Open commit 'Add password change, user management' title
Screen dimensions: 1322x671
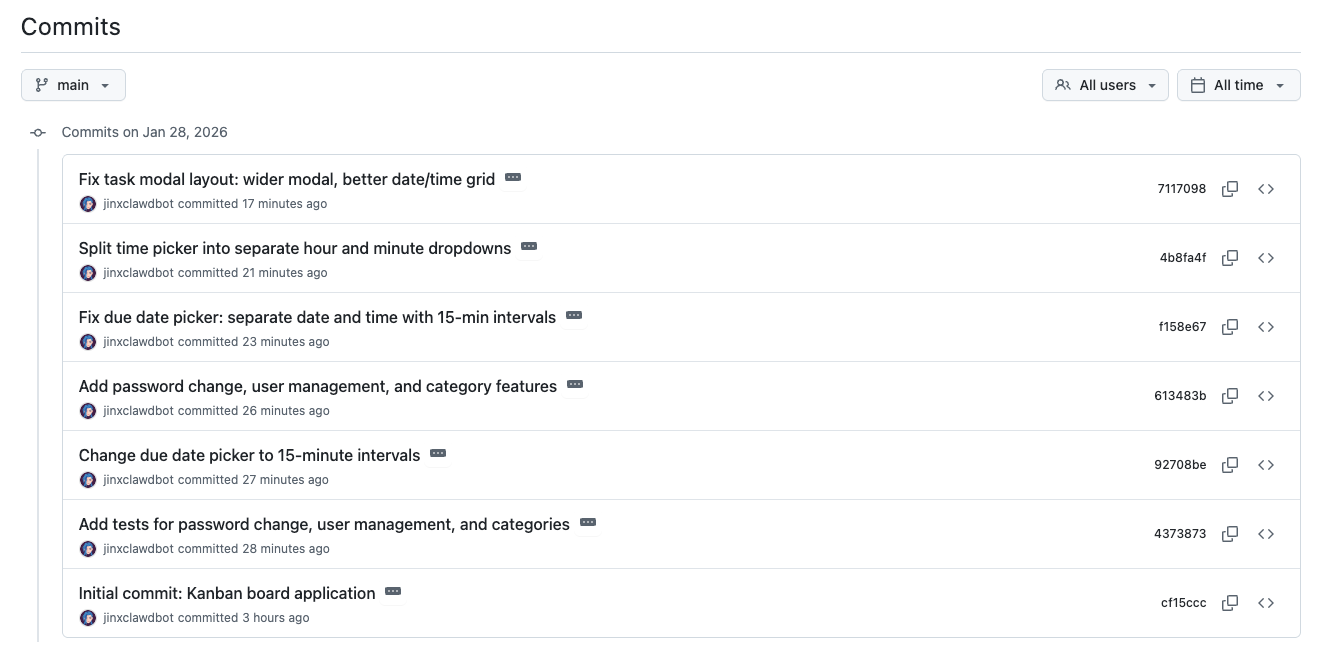click(x=317, y=386)
